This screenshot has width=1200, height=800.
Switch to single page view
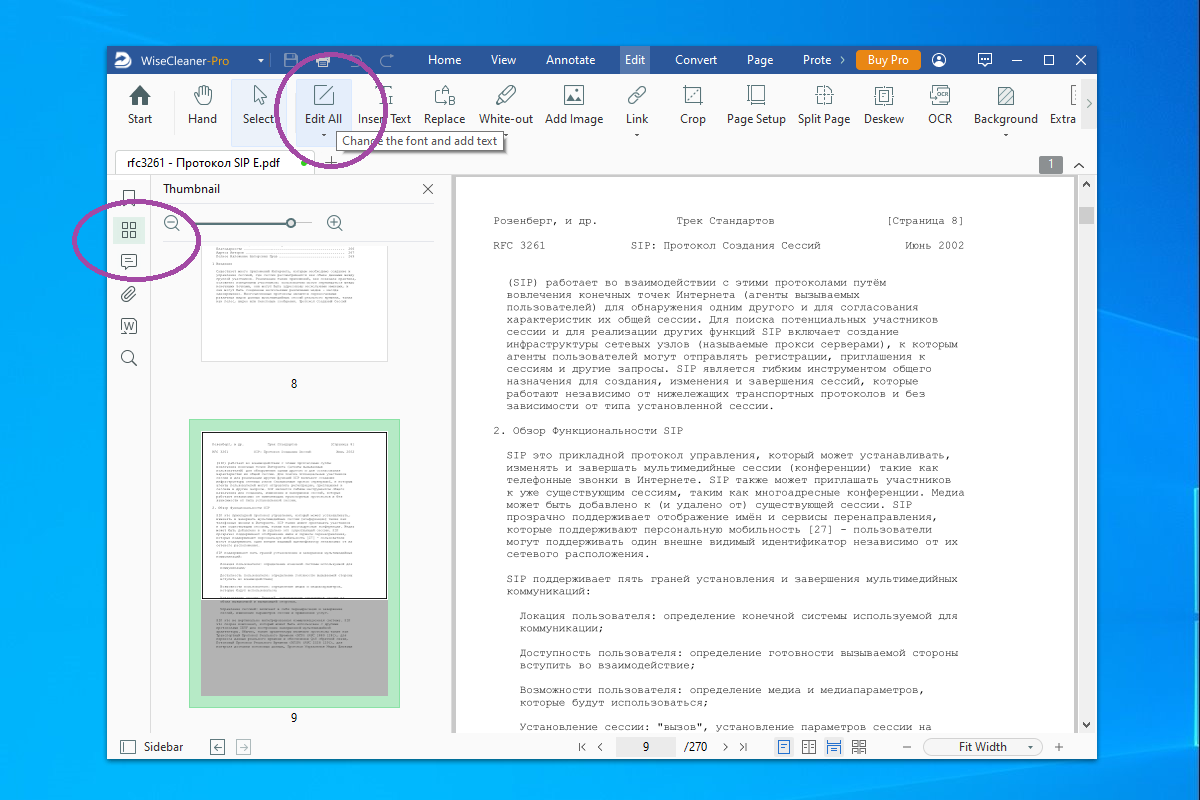click(785, 747)
